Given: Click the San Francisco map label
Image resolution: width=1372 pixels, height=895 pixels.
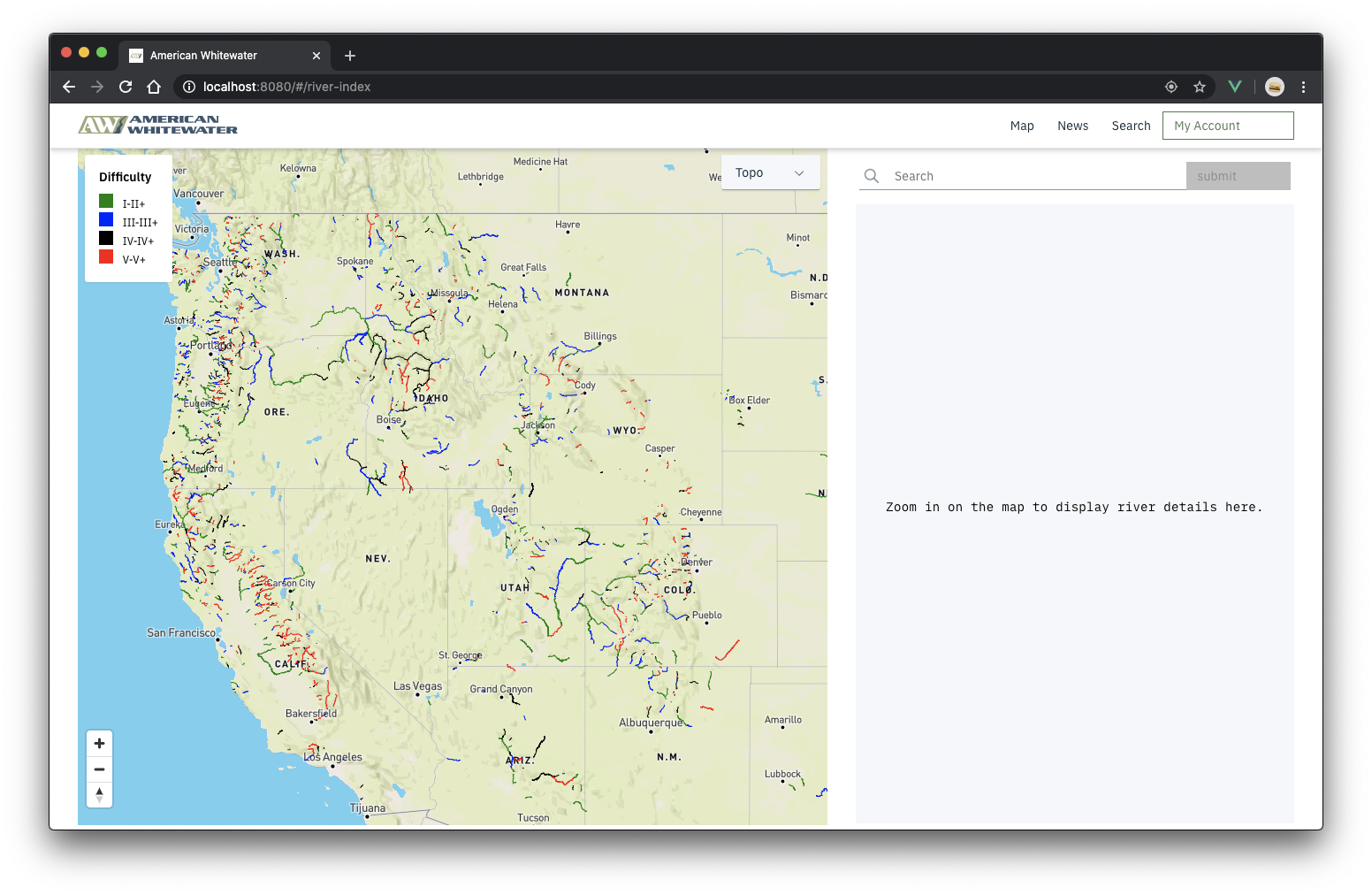Looking at the screenshot, I should pos(181,633).
